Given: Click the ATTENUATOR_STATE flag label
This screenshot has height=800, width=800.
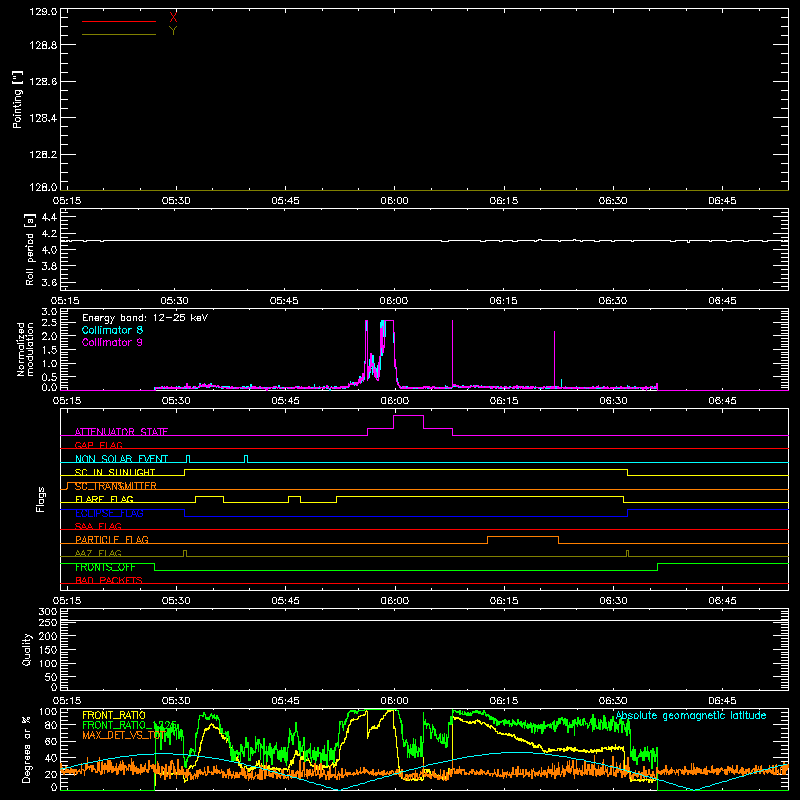Looking at the screenshot, I should 121,432.
